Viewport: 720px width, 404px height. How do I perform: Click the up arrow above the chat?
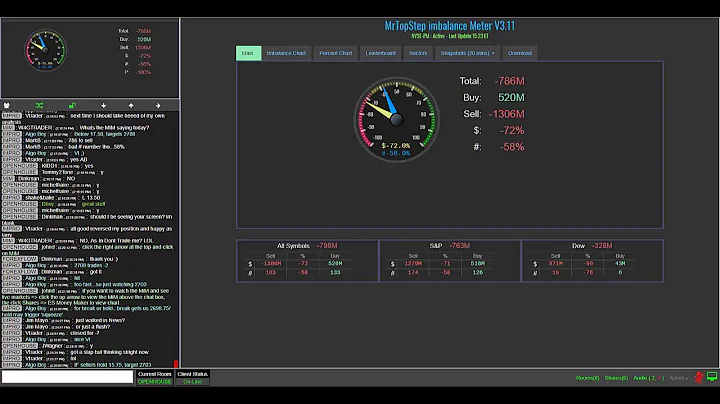(x=131, y=106)
